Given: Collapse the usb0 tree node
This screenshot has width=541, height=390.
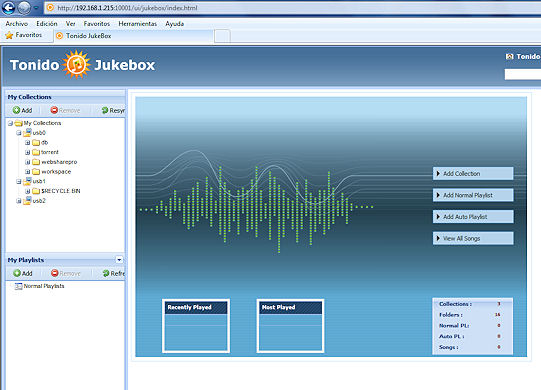Looking at the screenshot, I should [x=19, y=133].
